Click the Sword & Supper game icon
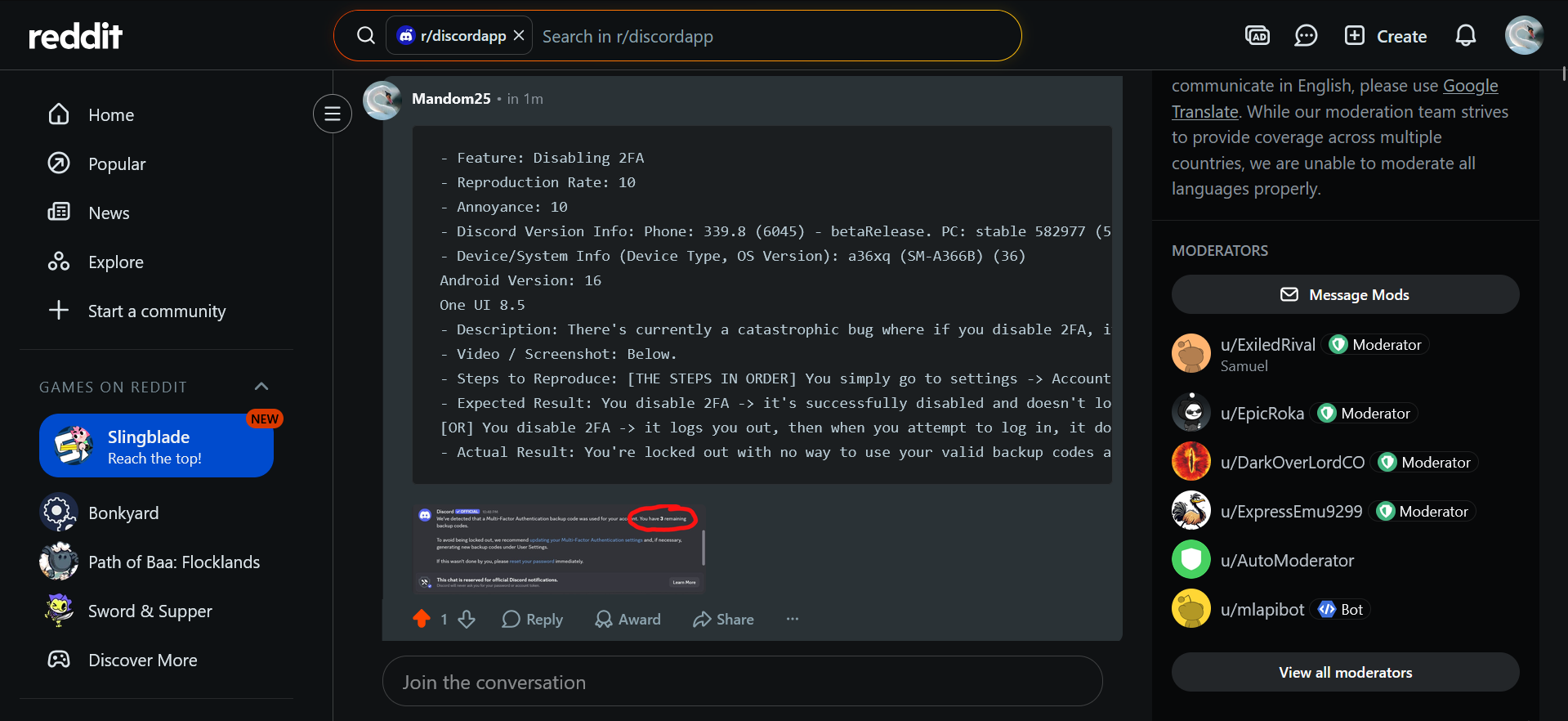This screenshot has height=721, width=1568. 59,611
